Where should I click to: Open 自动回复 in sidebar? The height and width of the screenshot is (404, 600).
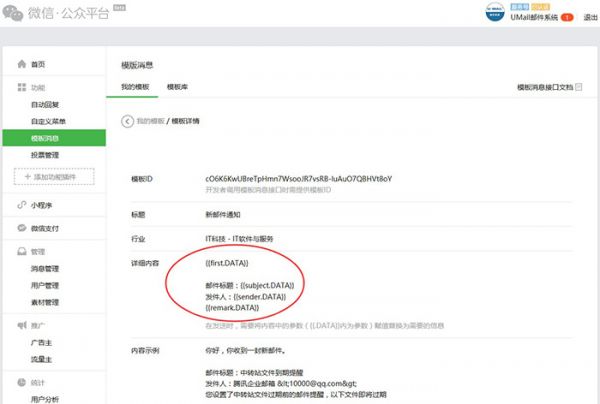pos(45,104)
